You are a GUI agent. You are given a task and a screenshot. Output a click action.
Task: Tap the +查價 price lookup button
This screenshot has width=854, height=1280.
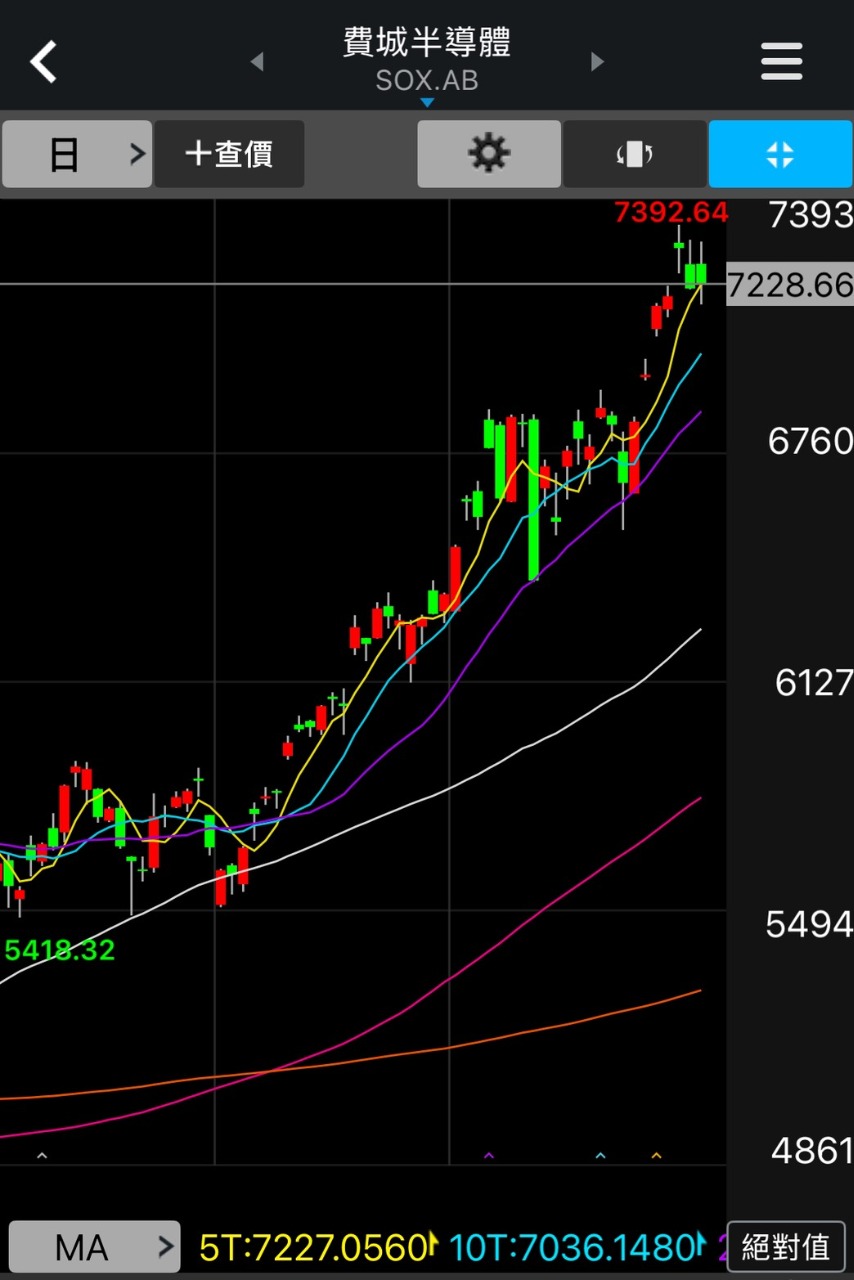(229, 154)
